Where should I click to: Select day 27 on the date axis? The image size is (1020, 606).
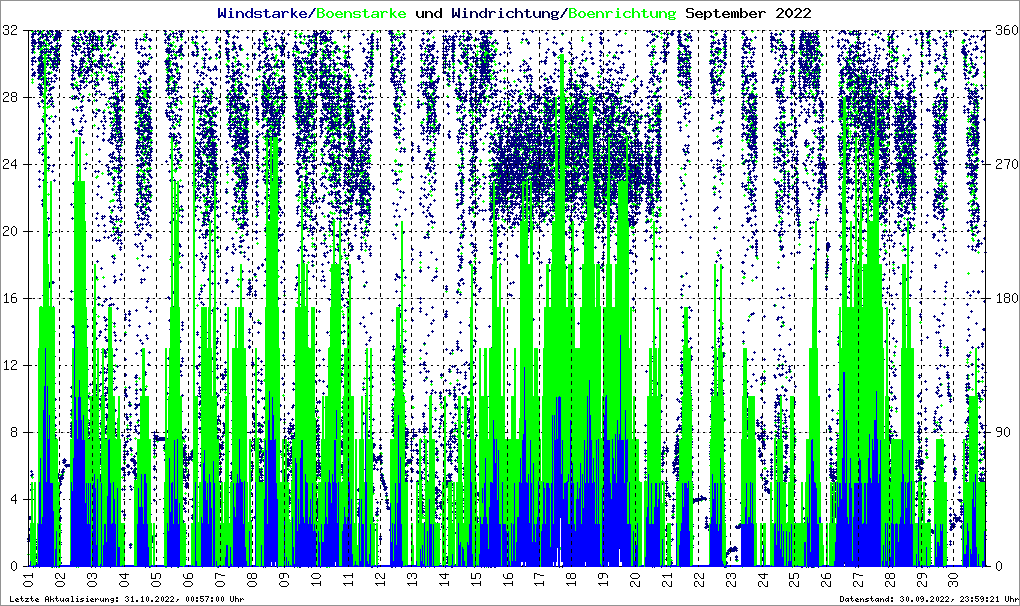tap(858, 579)
